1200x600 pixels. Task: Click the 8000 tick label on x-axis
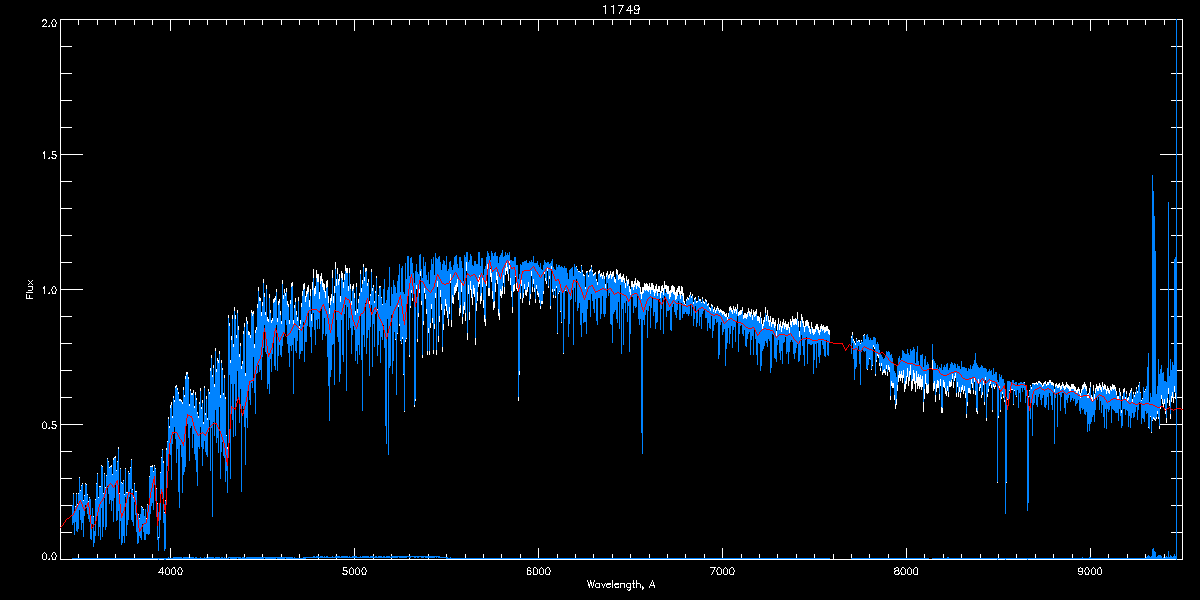pos(906,571)
